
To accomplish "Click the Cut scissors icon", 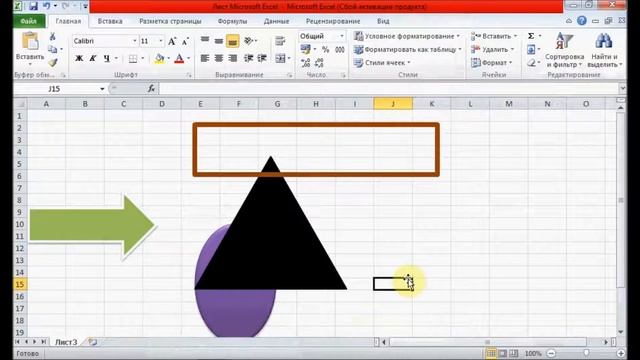I will click(52, 36).
